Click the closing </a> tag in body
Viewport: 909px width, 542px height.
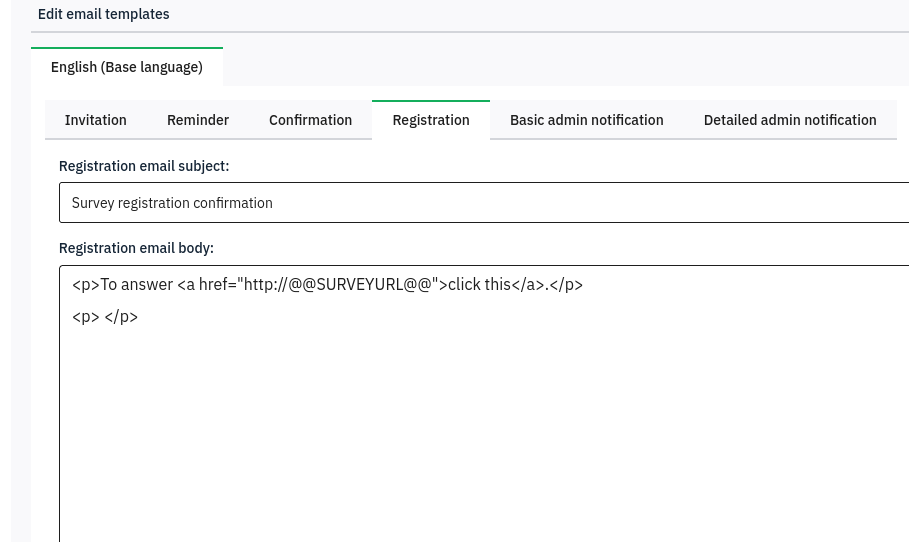pyautogui.click(x=528, y=285)
